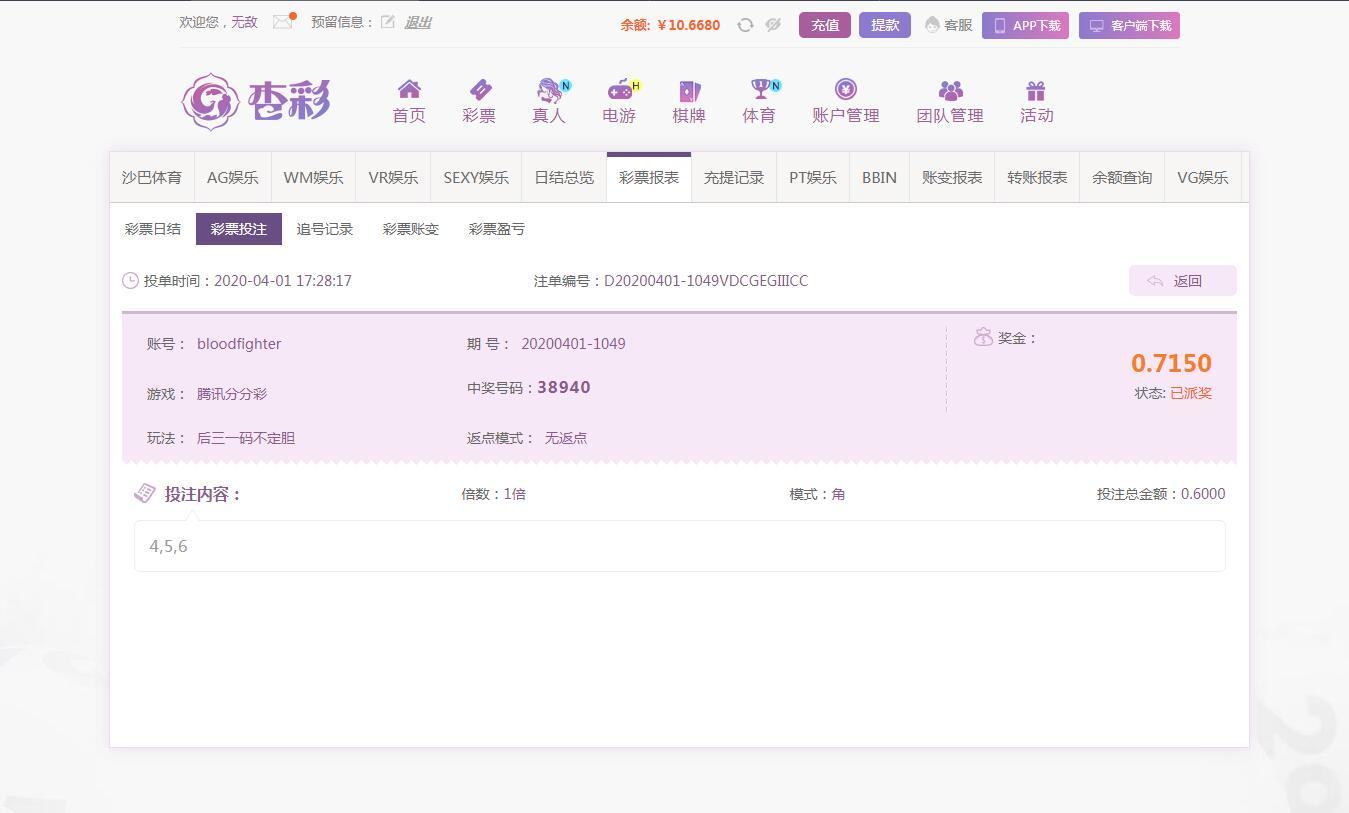Toggle balance visibility eye icon

(773, 25)
